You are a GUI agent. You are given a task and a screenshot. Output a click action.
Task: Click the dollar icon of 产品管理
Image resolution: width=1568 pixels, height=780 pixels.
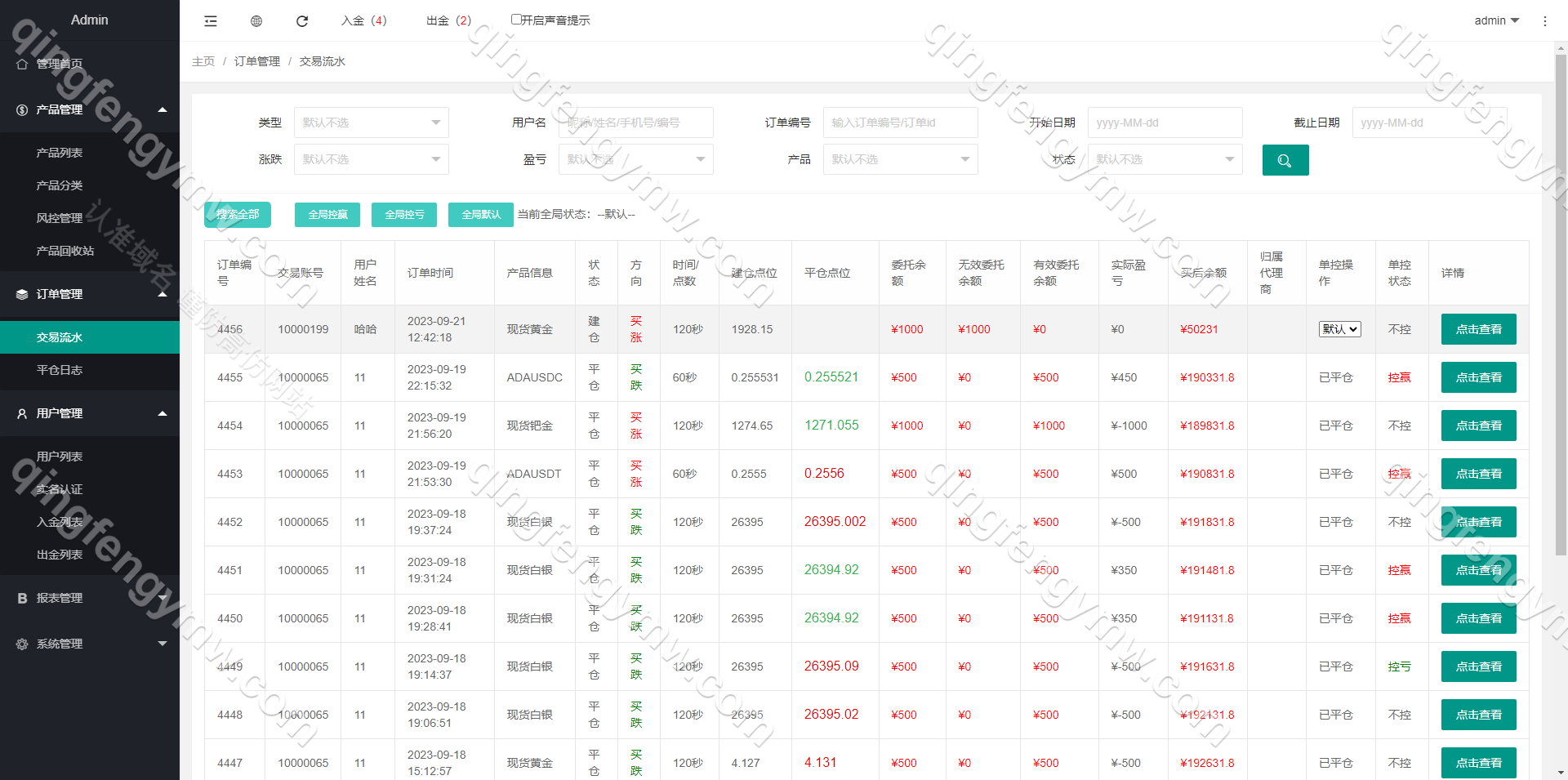tap(22, 109)
